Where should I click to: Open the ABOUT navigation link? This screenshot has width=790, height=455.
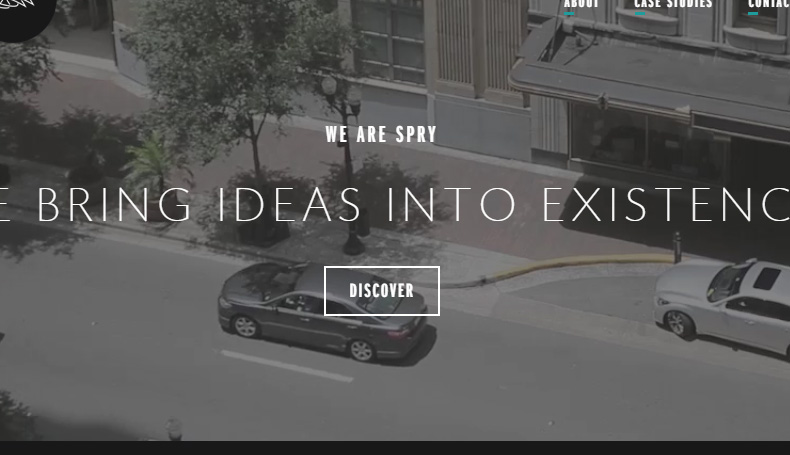coord(581,4)
